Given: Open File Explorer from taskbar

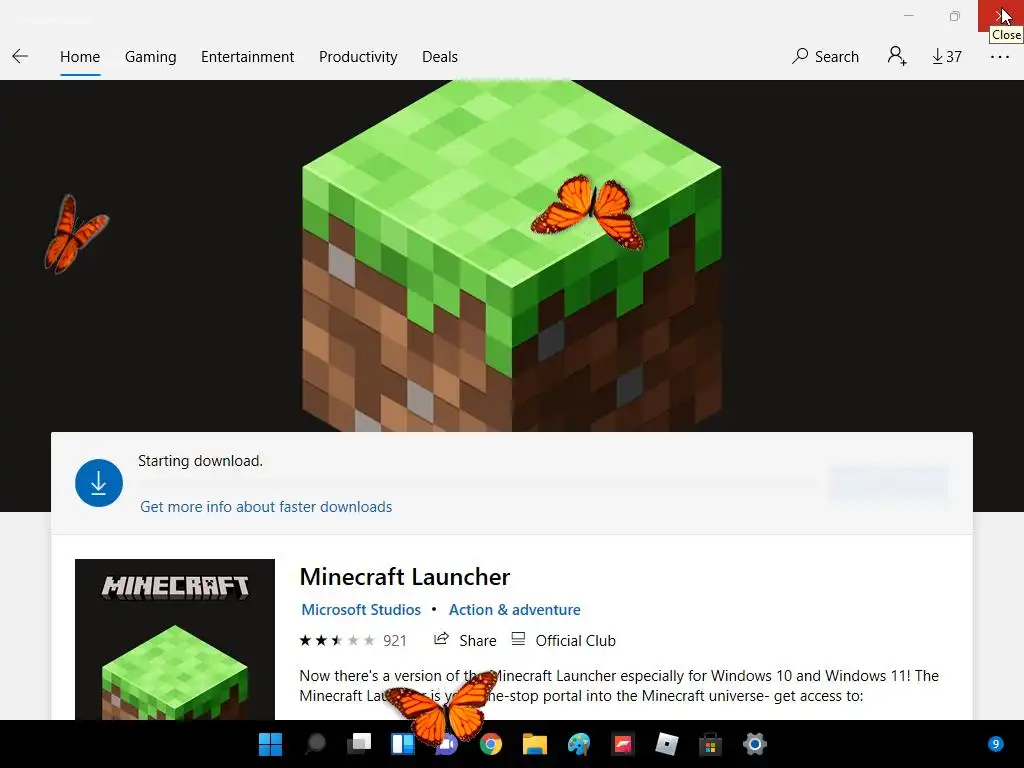Looking at the screenshot, I should pos(534,744).
